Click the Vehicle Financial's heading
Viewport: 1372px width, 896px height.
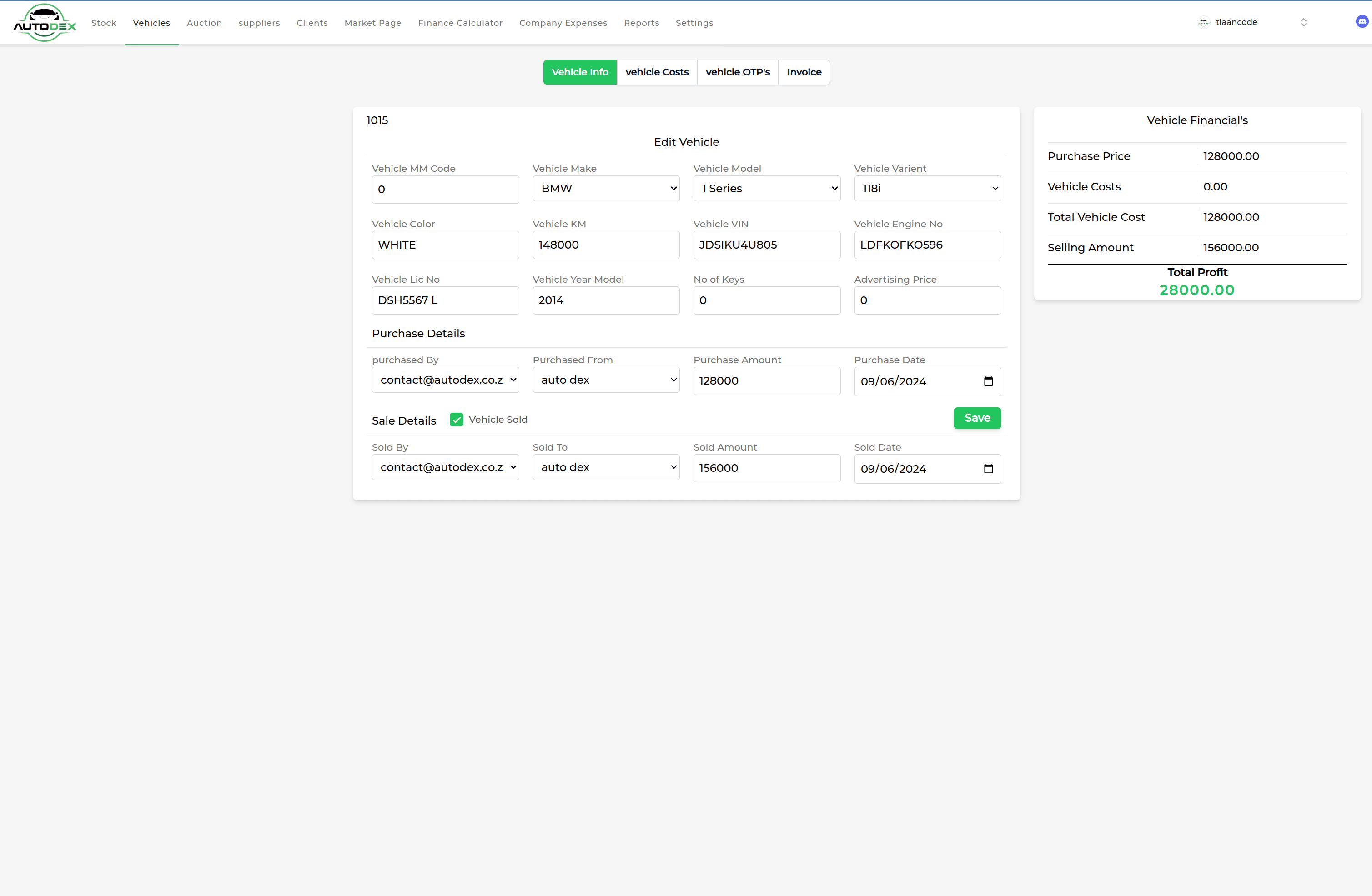coord(1197,120)
